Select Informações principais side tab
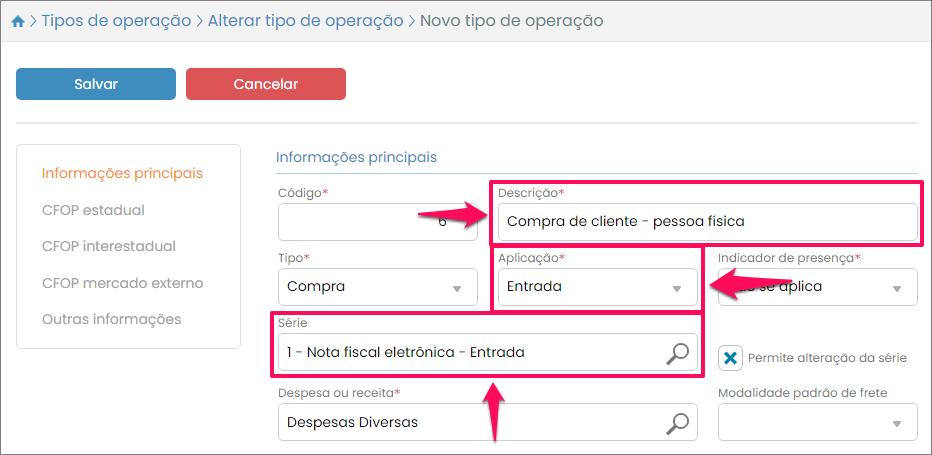Image resolution: width=932 pixels, height=455 pixels. tap(122, 173)
